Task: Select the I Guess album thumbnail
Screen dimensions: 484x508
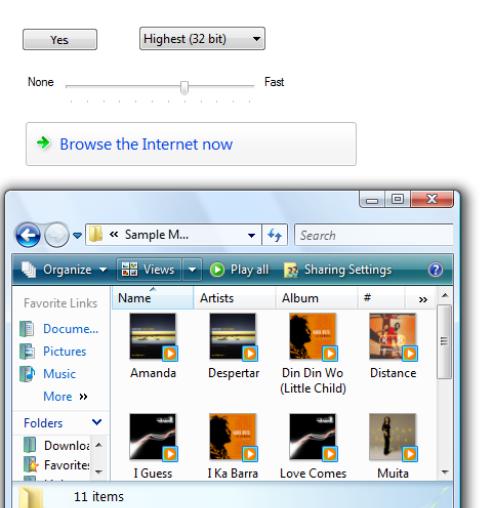Action: coord(153,437)
